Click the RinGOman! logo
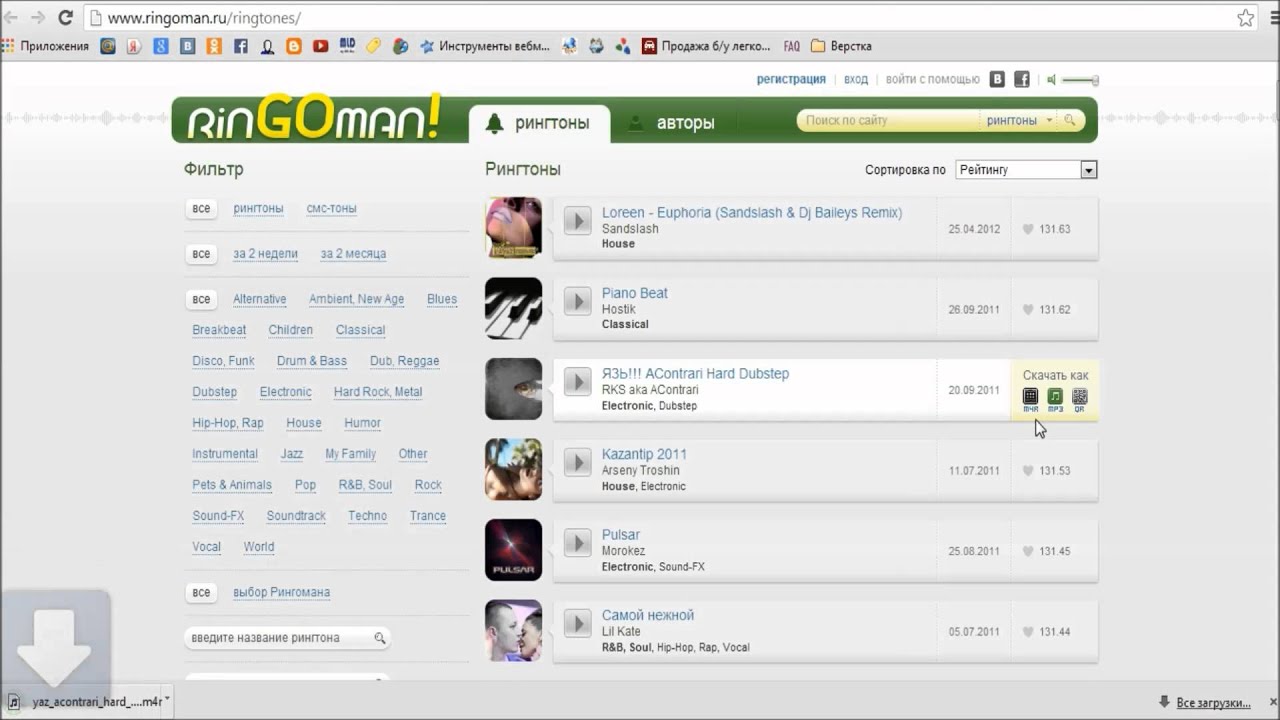Image resolution: width=1280 pixels, height=720 pixels. coord(313,120)
